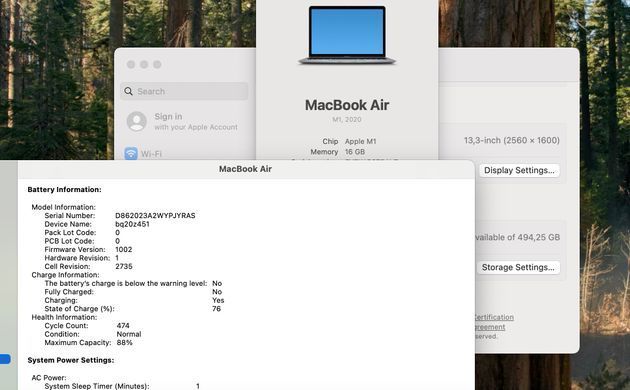Screen dimensions: 630x390
Task: Click the Cycle Count value 474
Action: point(123,326)
